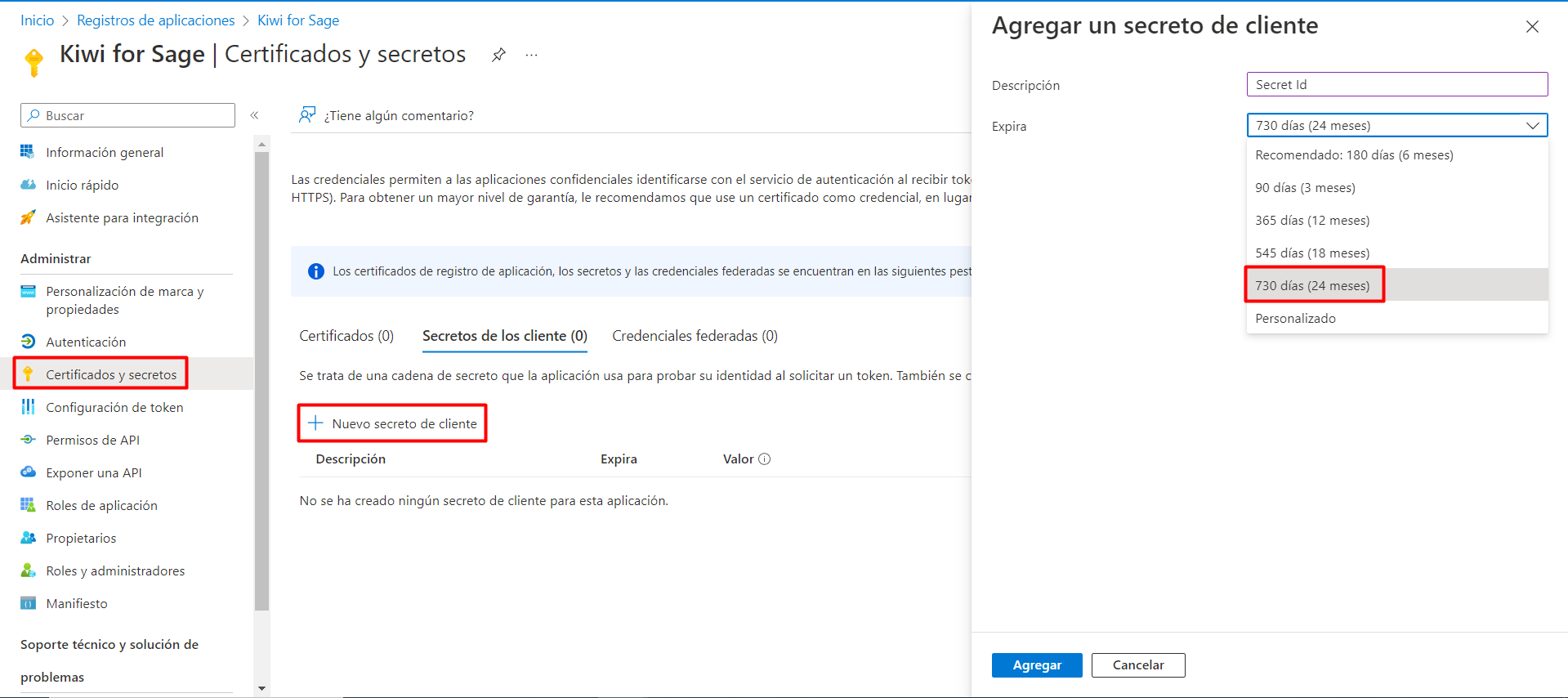Click the Personalización de marca icon
Viewport: 1568px width, 698px height.
[28, 291]
